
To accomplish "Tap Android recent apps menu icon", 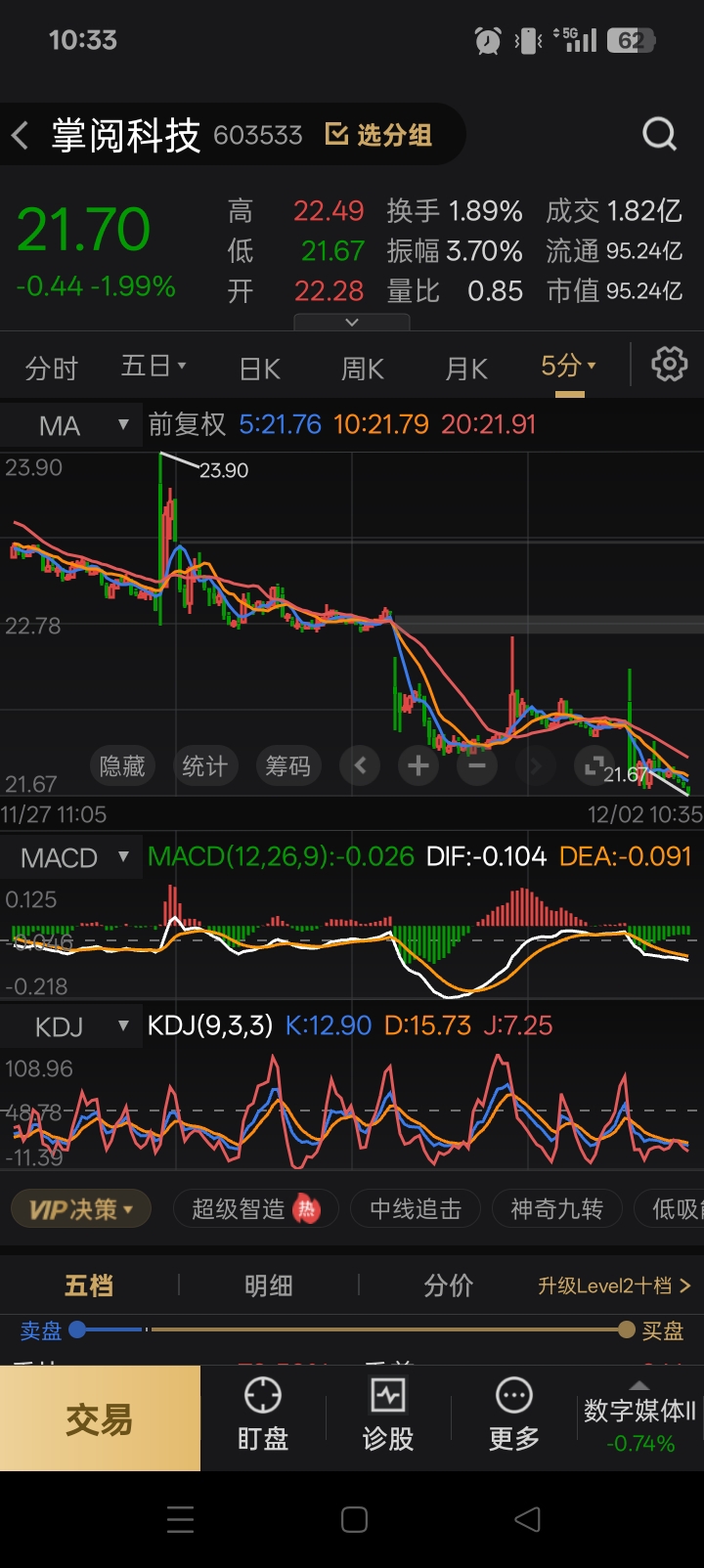I will 180,1519.
